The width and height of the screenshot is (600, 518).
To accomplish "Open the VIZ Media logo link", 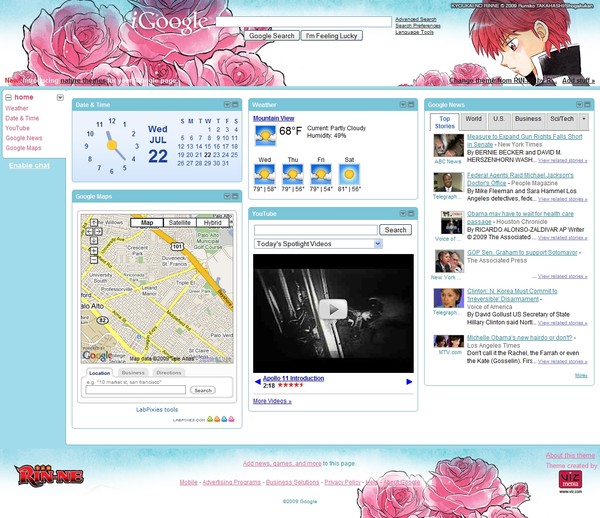I will coord(570,480).
